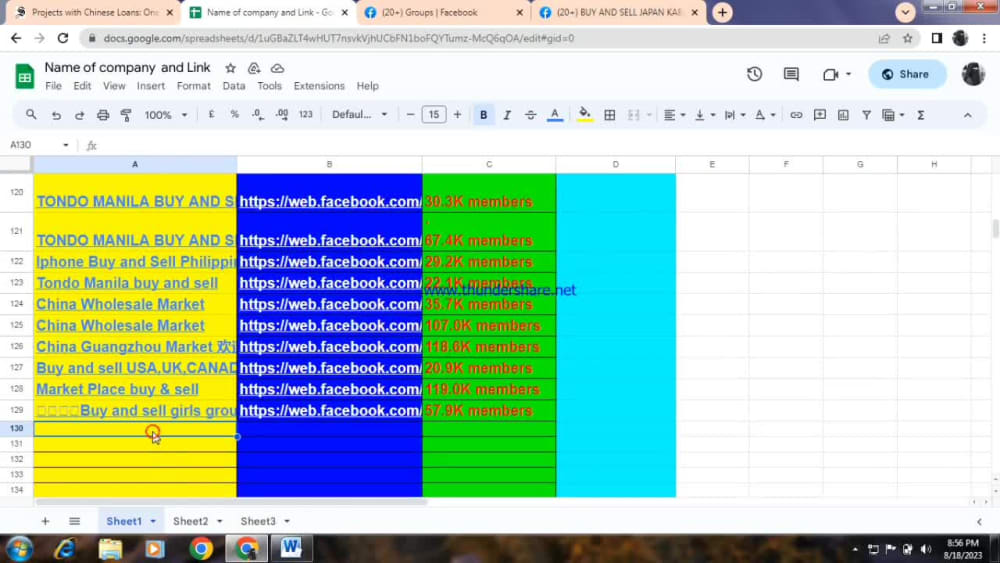Open the name box dropdown

tap(65, 145)
